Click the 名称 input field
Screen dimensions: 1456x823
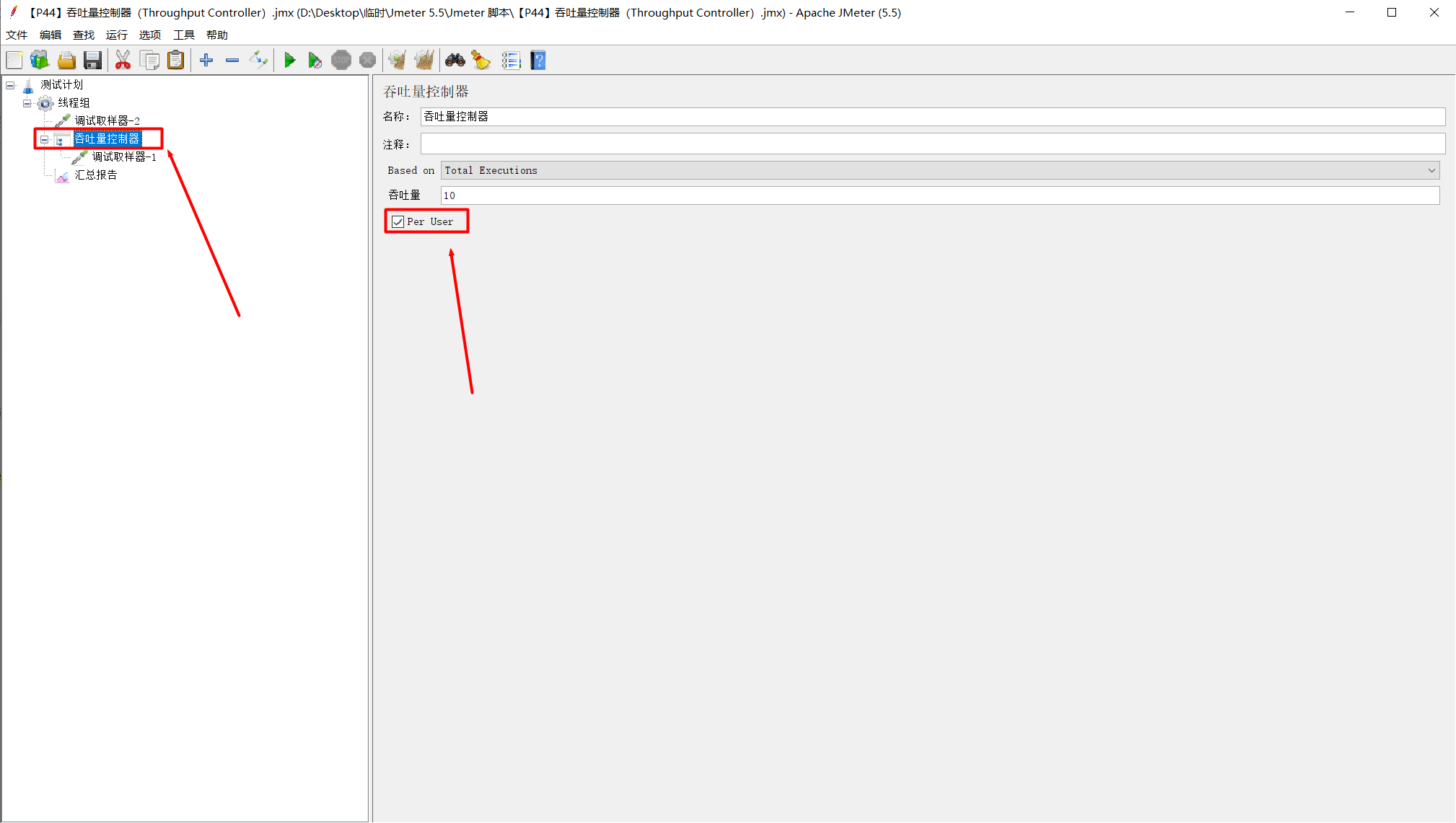pyautogui.click(x=933, y=117)
